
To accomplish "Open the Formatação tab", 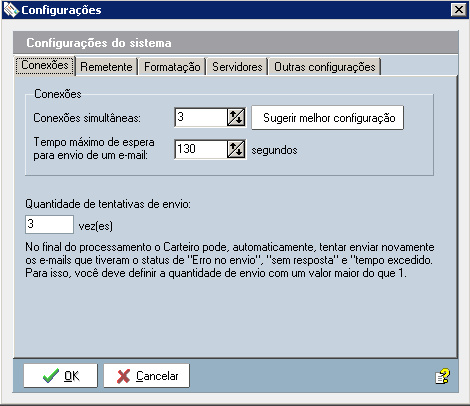I will click(172, 67).
